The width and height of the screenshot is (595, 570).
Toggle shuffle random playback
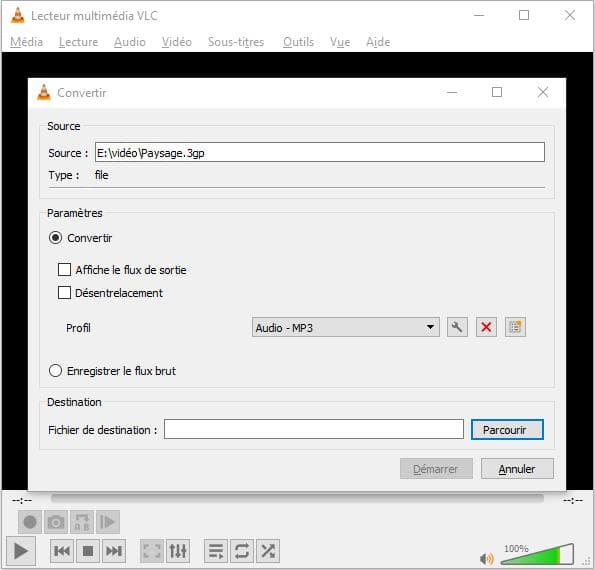268,551
